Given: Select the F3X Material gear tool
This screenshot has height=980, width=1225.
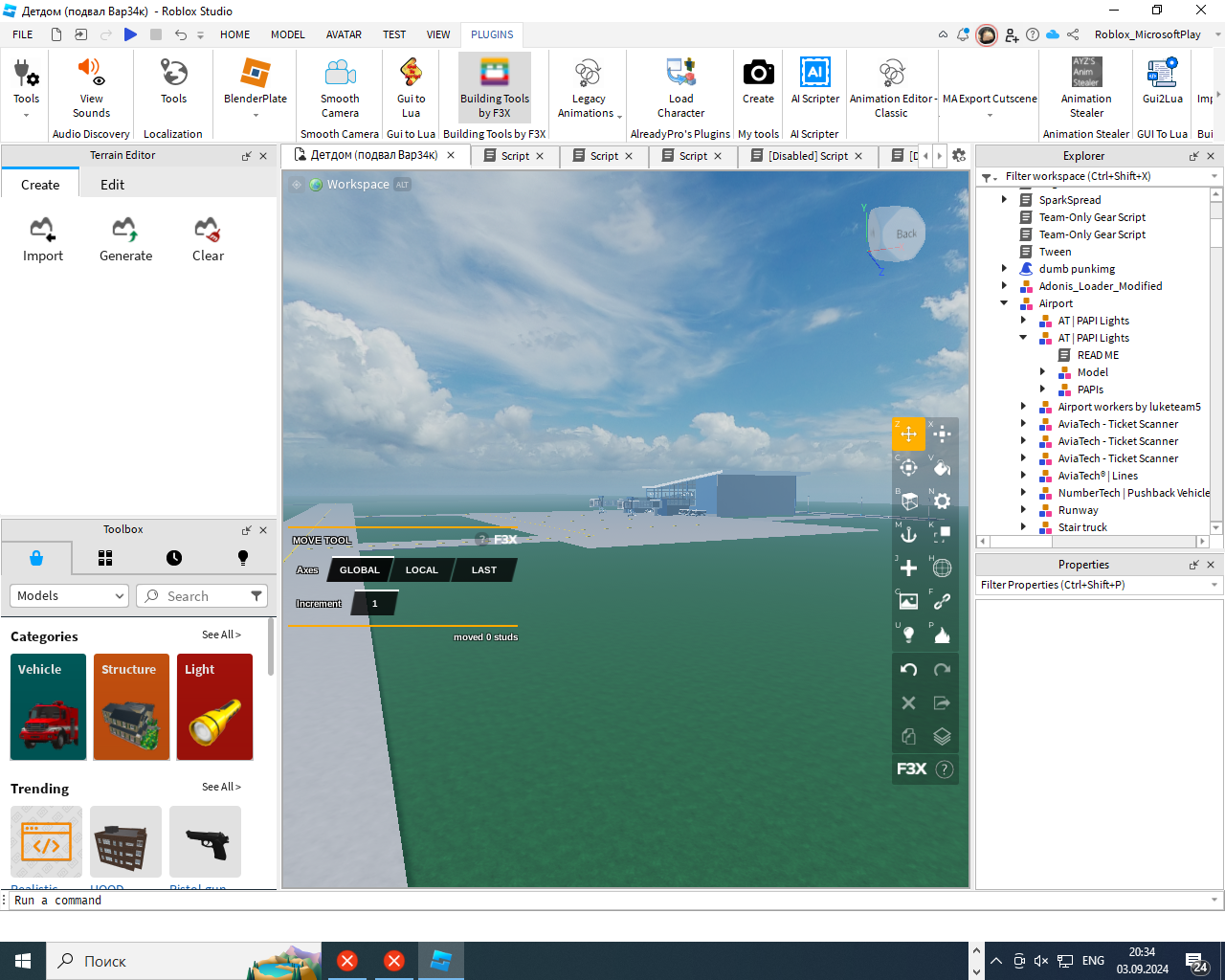Looking at the screenshot, I should click(x=942, y=501).
